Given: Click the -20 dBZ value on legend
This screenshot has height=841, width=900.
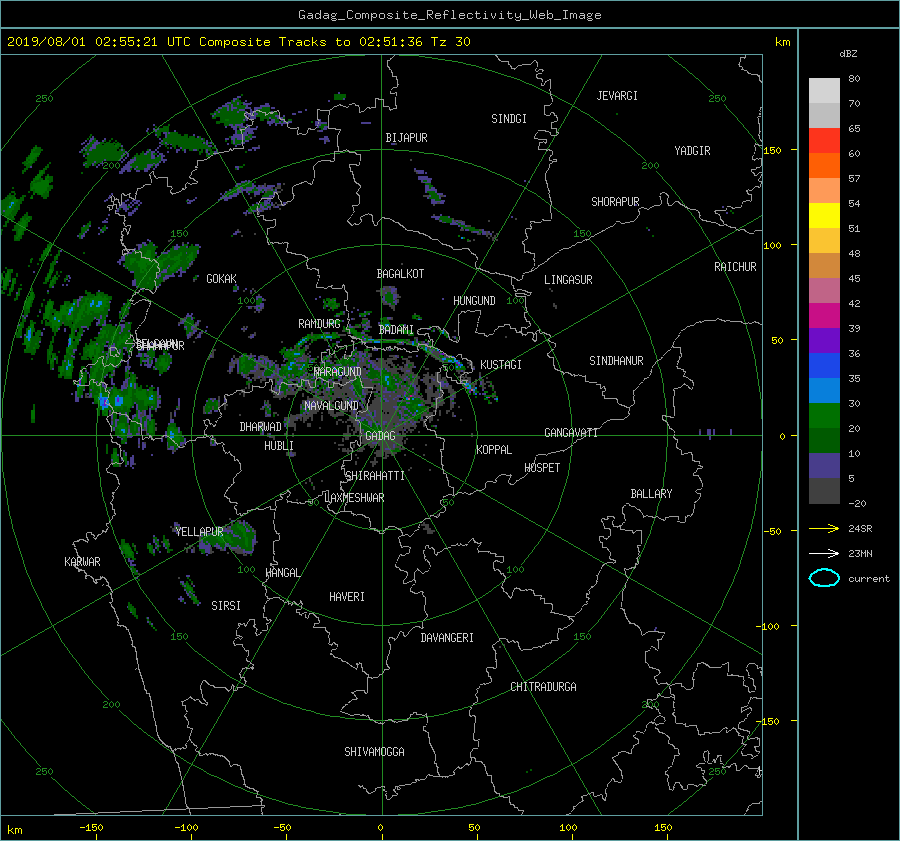Looking at the screenshot, I should [x=857, y=503].
